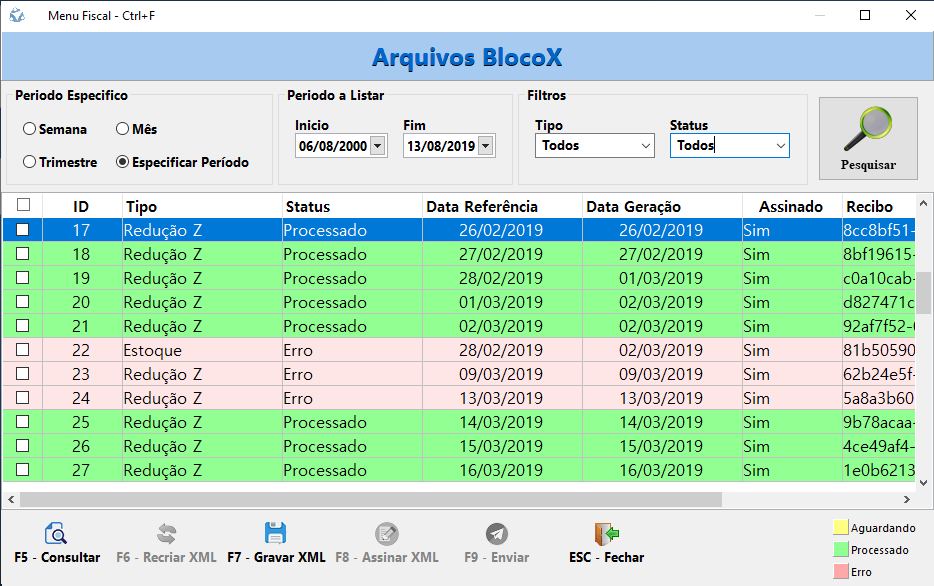
Task: Click the F8 Assinar XML icon
Action: click(386, 534)
